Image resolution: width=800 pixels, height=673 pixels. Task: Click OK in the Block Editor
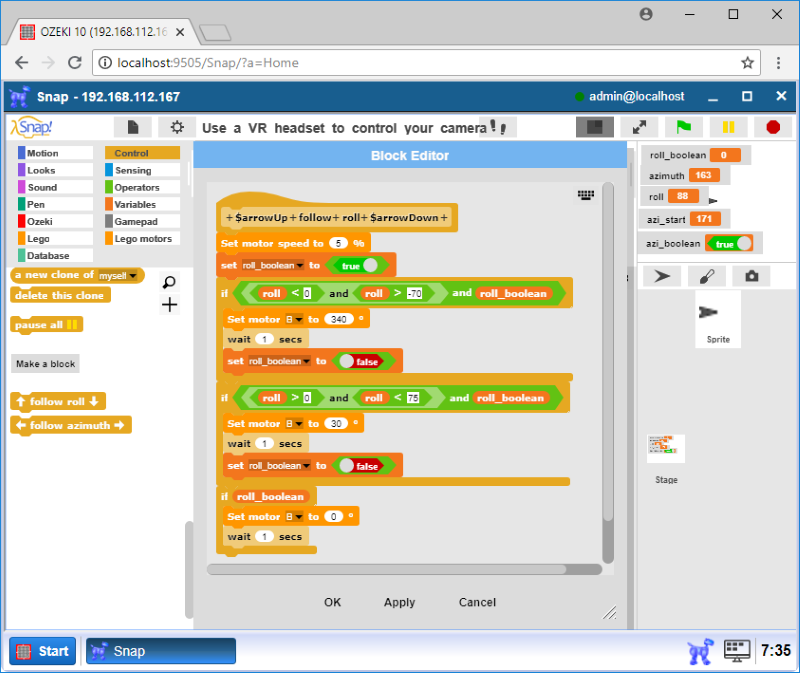[332, 602]
